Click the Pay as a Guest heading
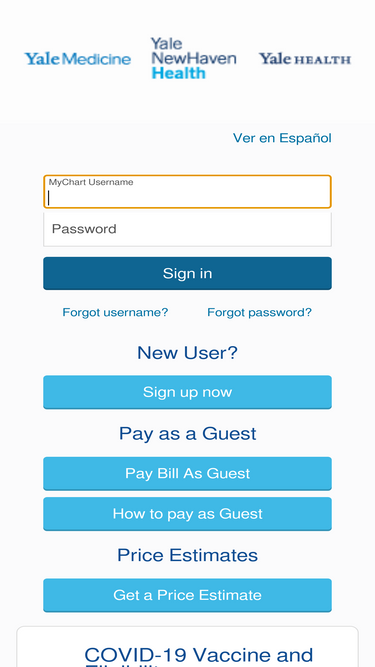Viewport: 375px width, 667px height. 188,434
